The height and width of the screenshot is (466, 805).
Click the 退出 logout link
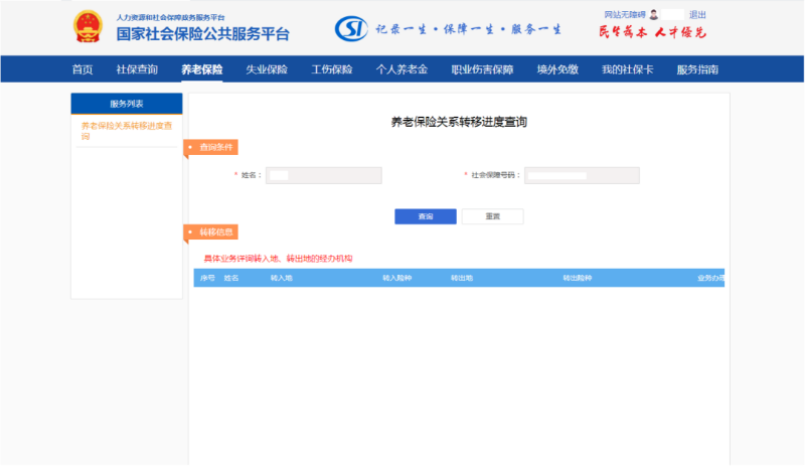click(x=698, y=15)
